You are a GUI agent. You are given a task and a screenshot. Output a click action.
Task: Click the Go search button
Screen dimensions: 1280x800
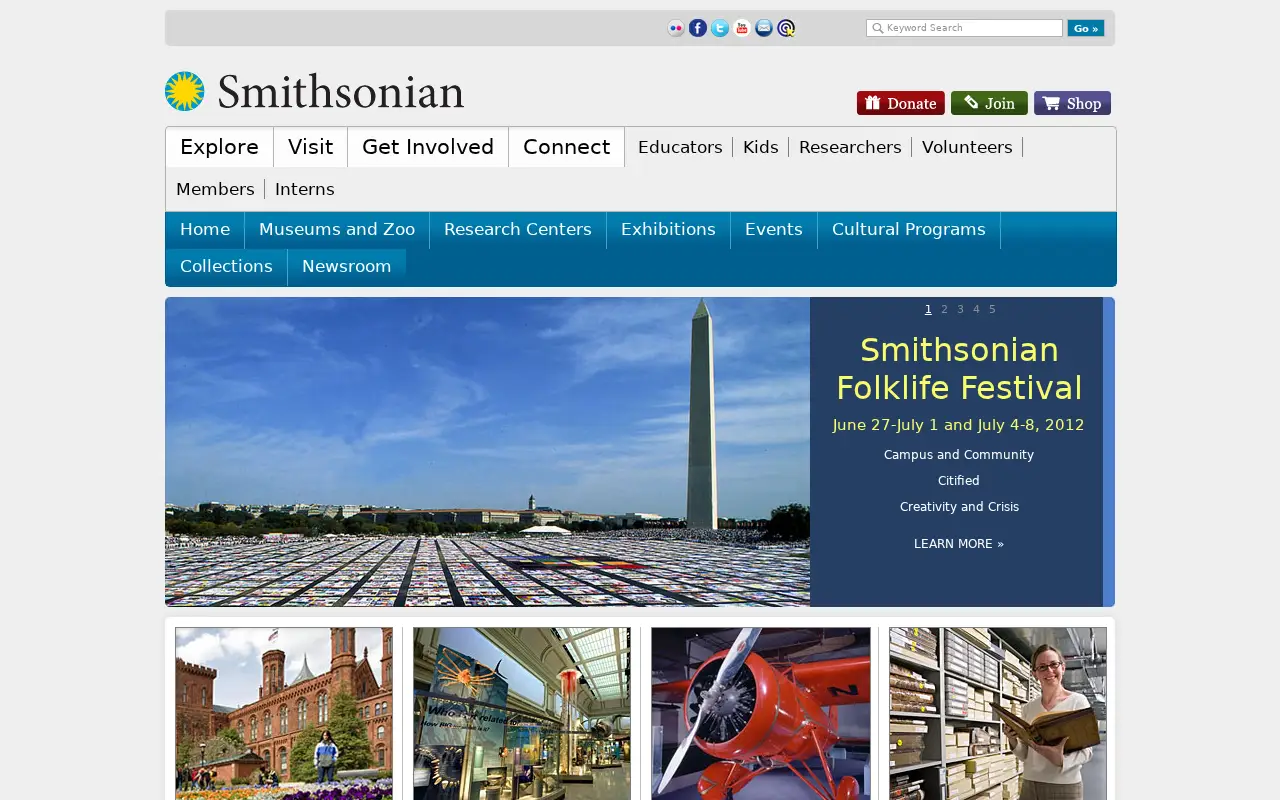click(x=1085, y=28)
